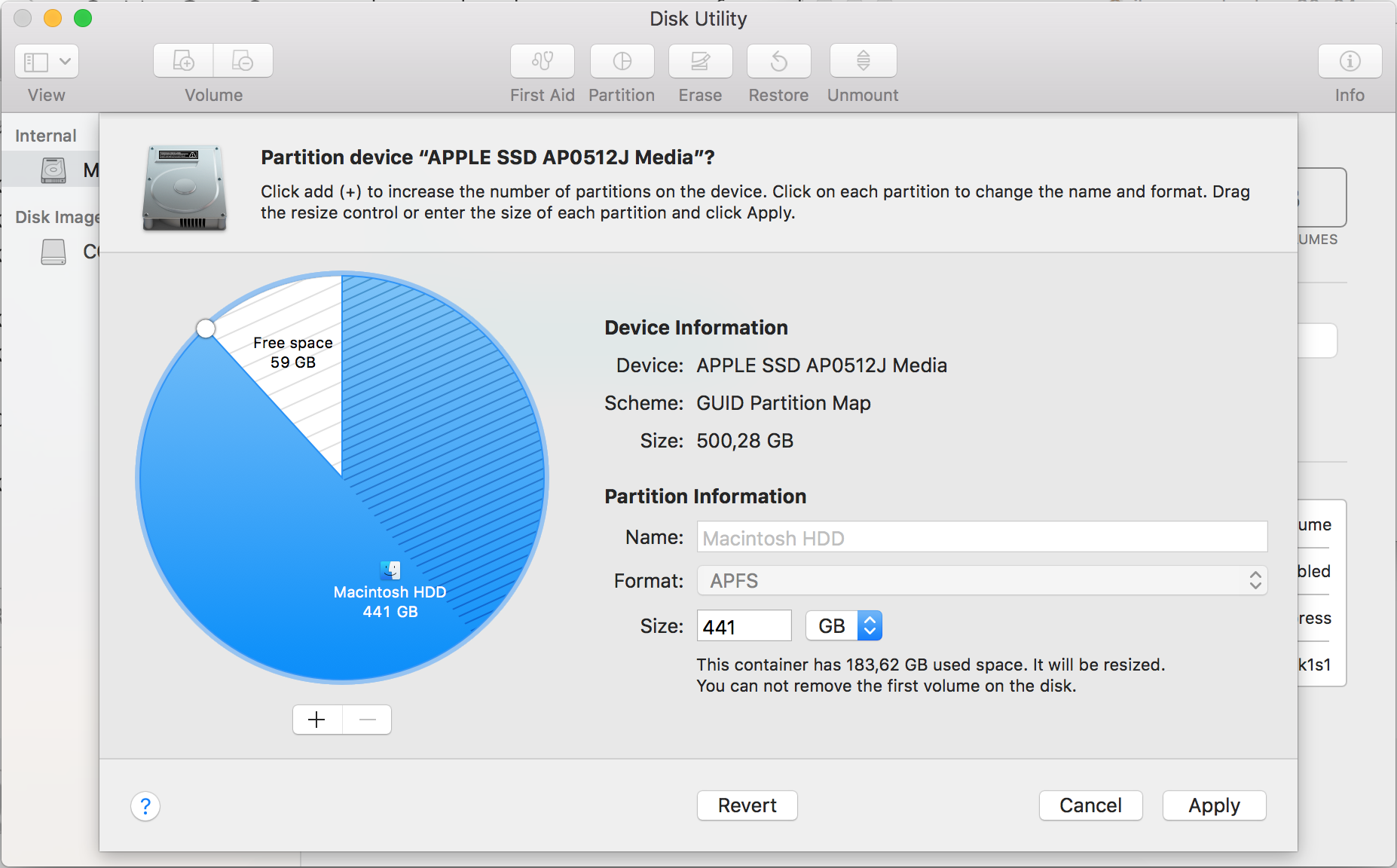Click the remove volume icon in toolbar
The height and width of the screenshot is (868, 1397).
[x=243, y=61]
